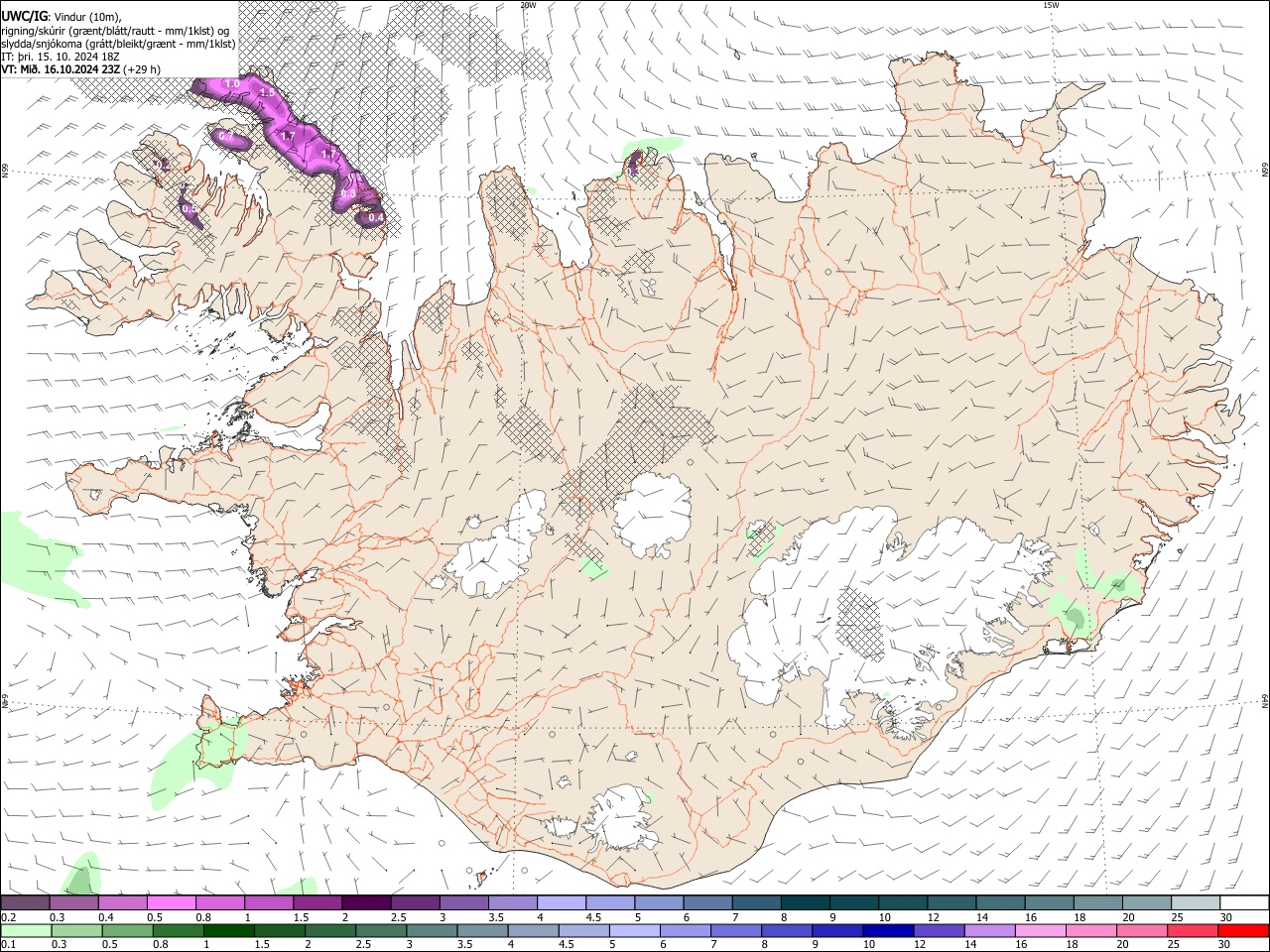The width and height of the screenshot is (1270, 952).
Task: Click the light lavender snow swatch at 4
Action: point(562,902)
